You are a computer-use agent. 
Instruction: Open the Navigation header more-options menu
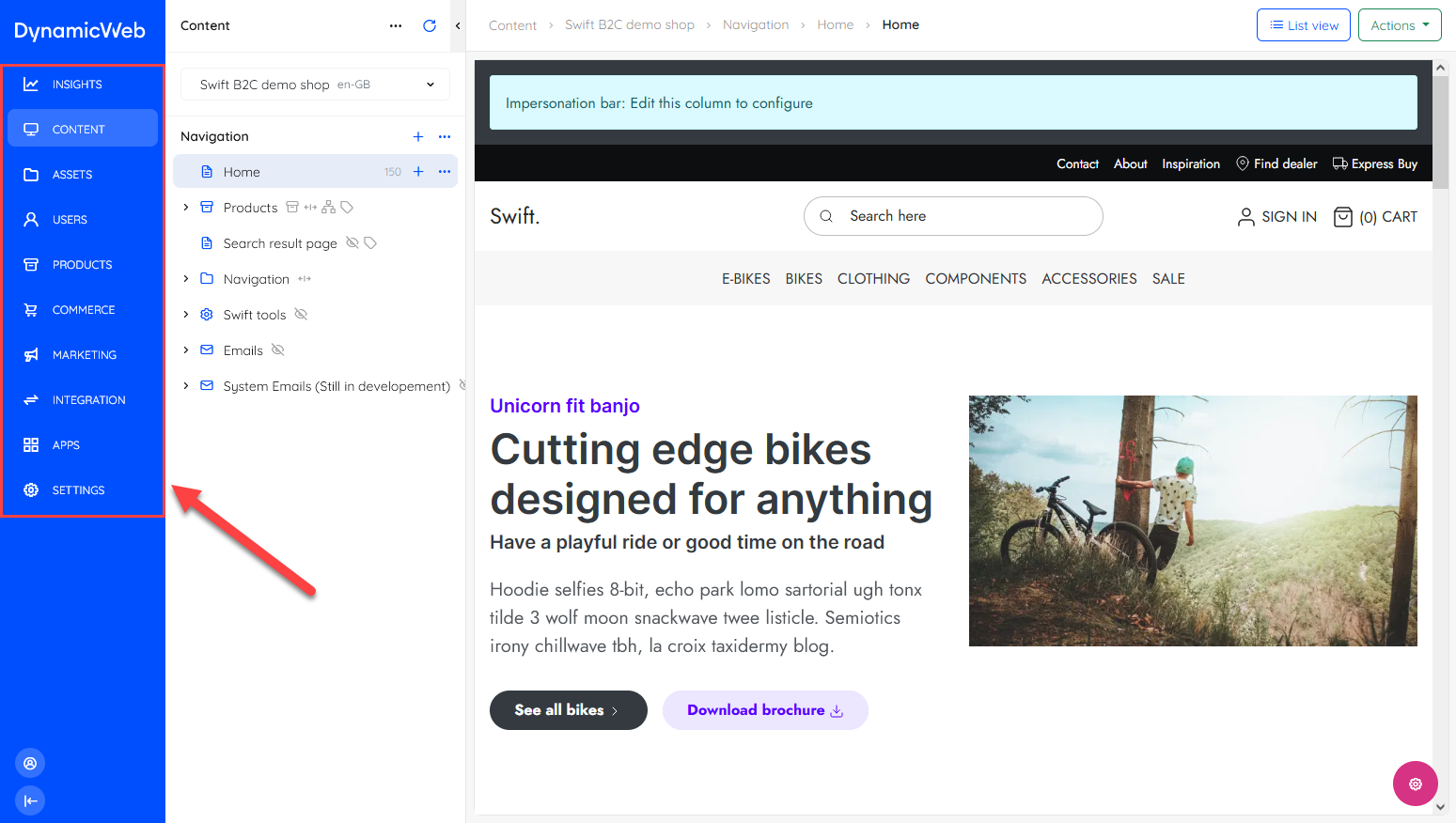click(x=445, y=136)
